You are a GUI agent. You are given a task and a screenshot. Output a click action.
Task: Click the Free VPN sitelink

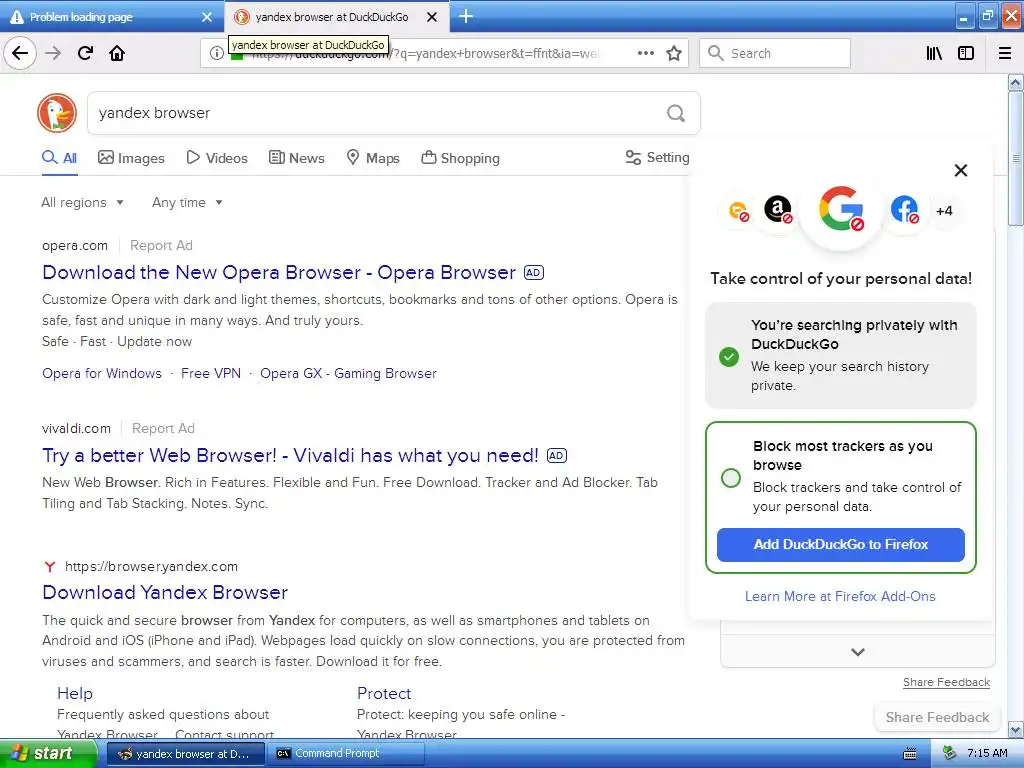tap(211, 374)
